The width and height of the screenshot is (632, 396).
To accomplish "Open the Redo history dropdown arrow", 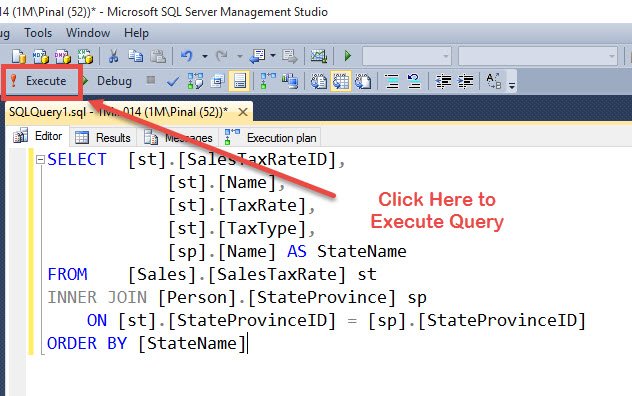I will point(239,56).
